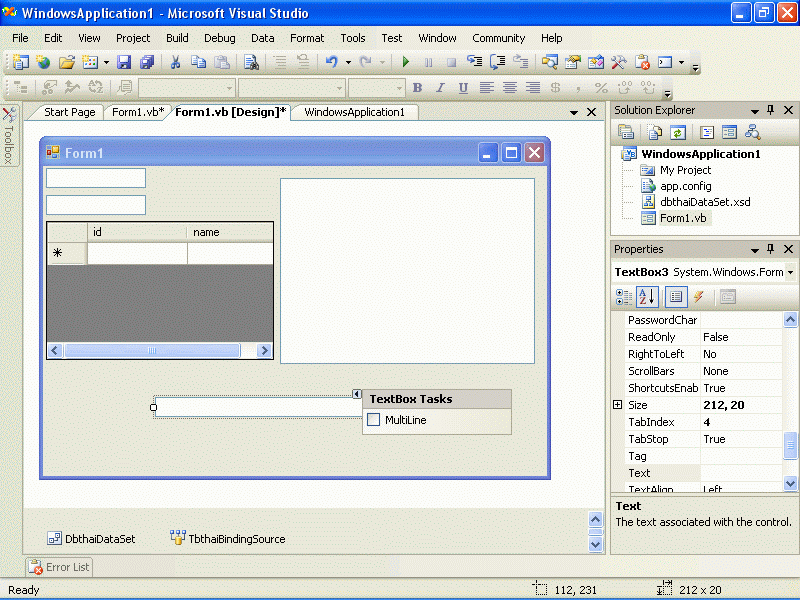The width and height of the screenshot is (800, 600).
Task: Click the Undo arrow icon
Action: pos(332,62)
